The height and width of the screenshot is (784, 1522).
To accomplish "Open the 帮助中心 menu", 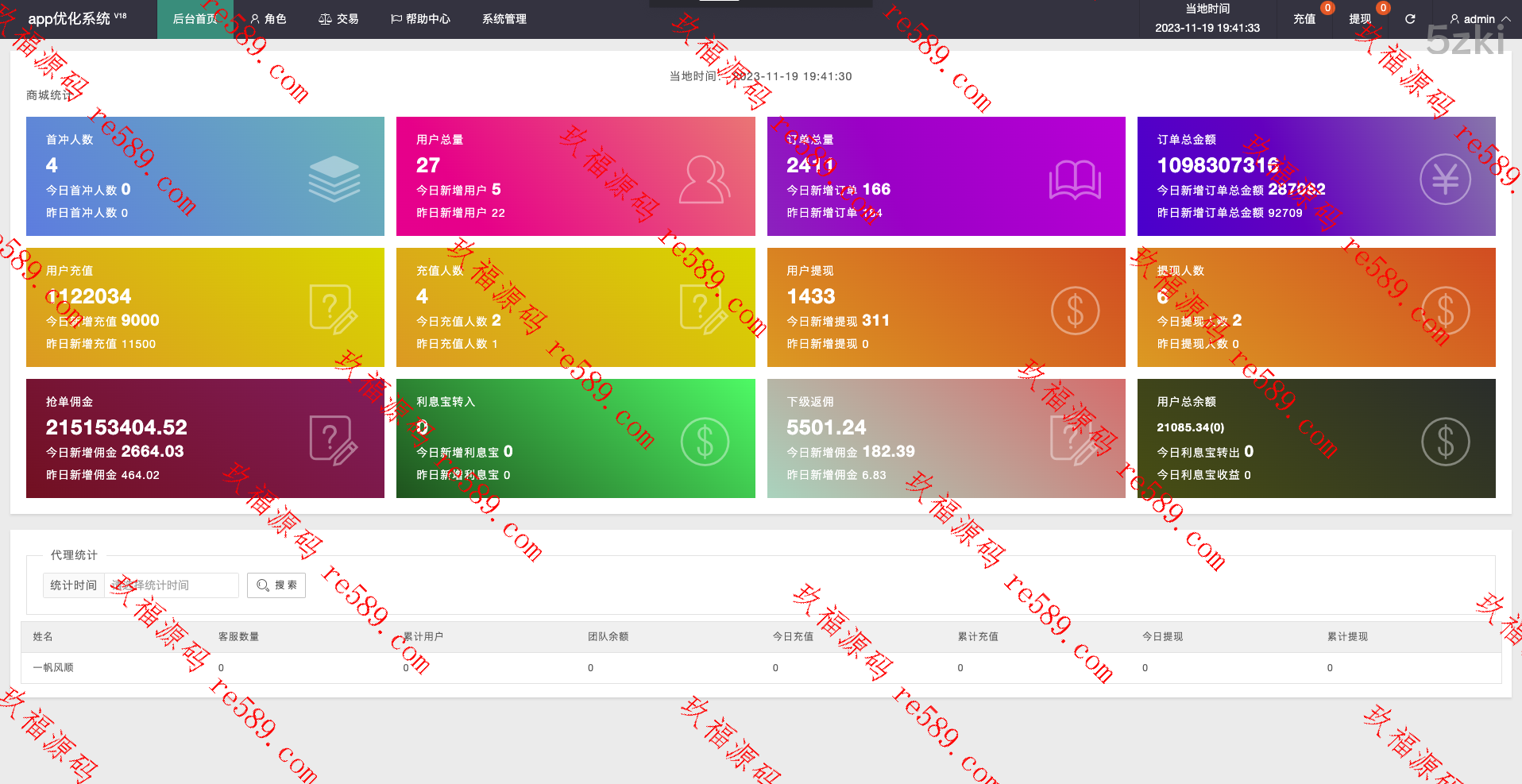I will pyautogui.click(x=420, y=19).
